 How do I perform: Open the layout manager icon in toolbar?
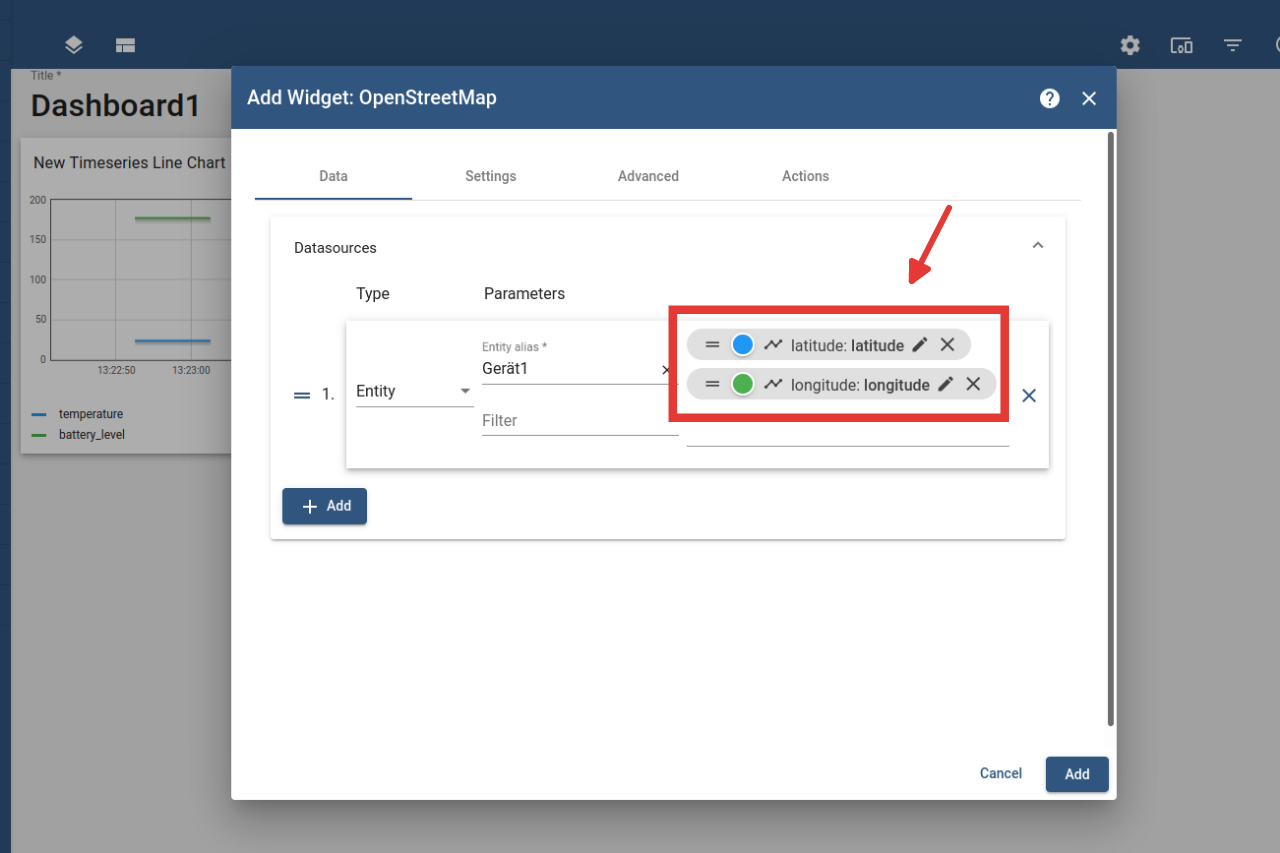point(125,45)
